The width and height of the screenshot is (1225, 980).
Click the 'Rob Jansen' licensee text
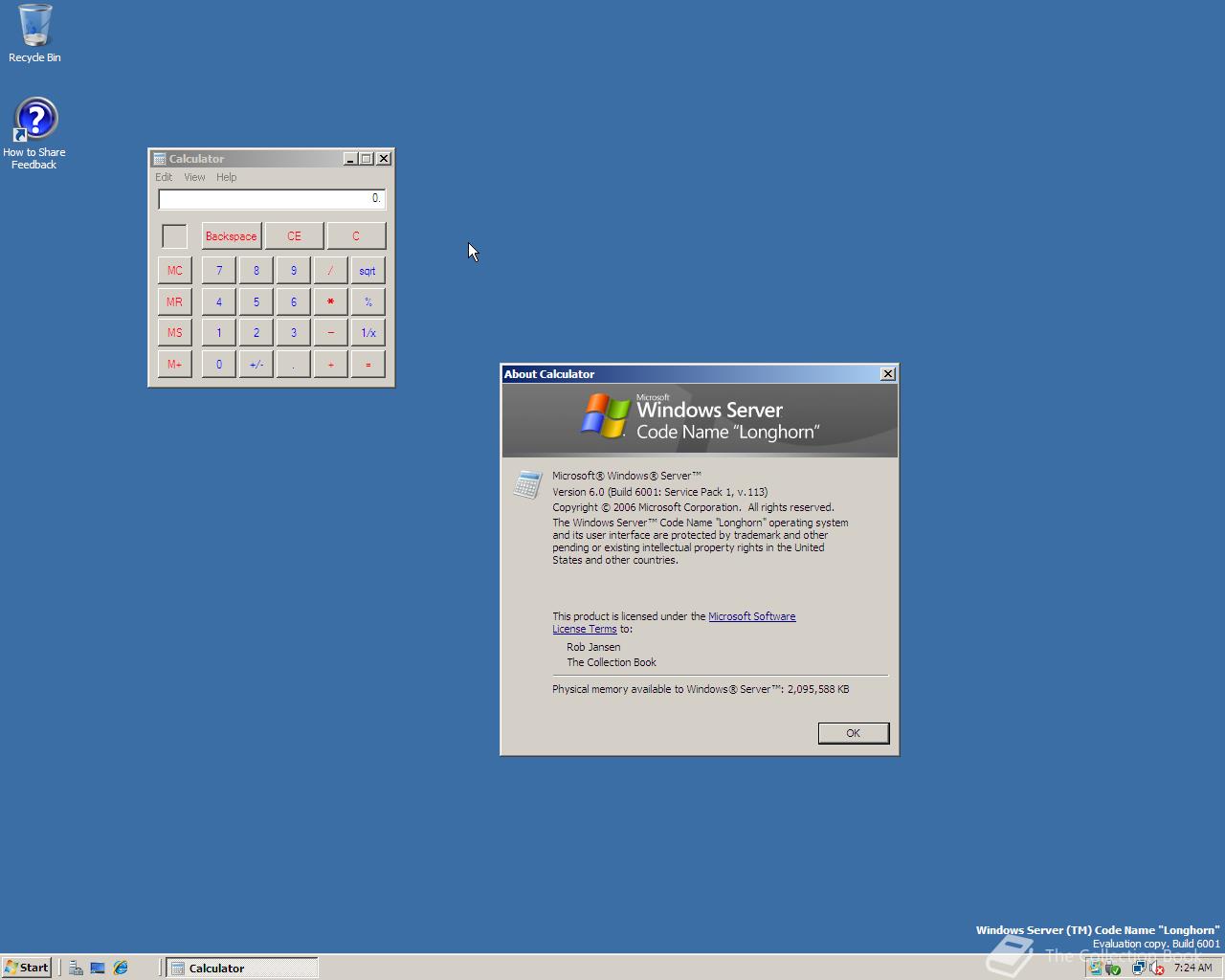coord(593,647)
